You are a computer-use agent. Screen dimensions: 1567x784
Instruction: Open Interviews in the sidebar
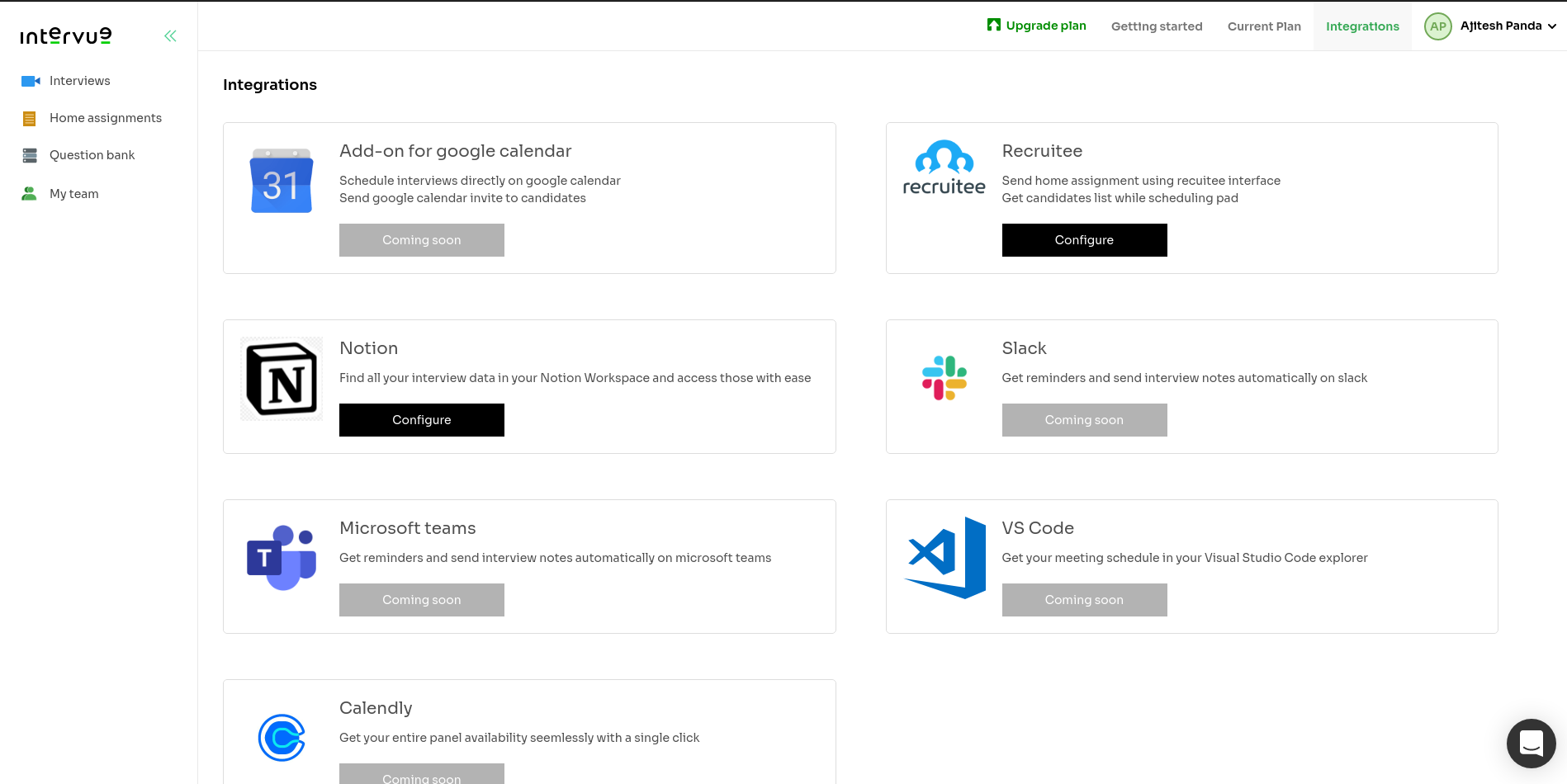click(80, 81)
